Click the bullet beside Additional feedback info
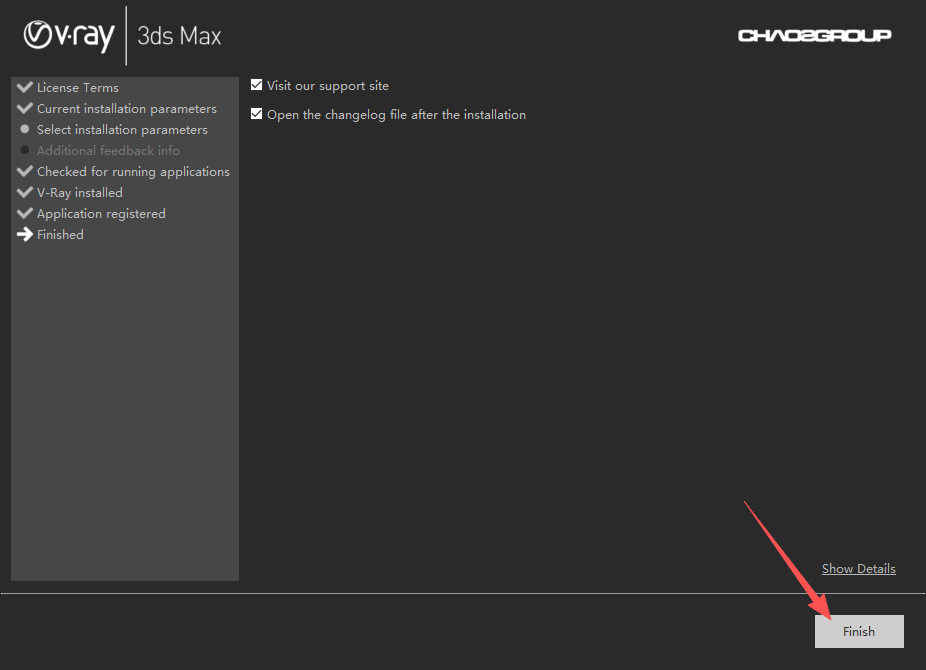 tap(25, 150)
